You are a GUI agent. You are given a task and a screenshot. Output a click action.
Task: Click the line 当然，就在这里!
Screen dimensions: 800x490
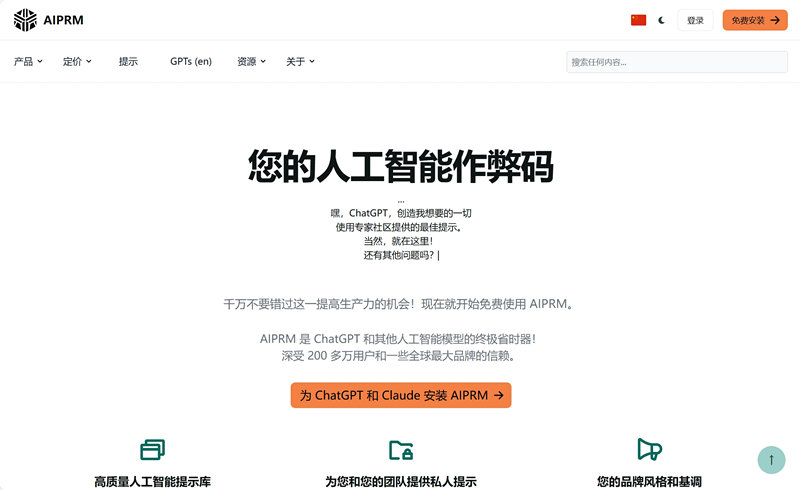398,241
